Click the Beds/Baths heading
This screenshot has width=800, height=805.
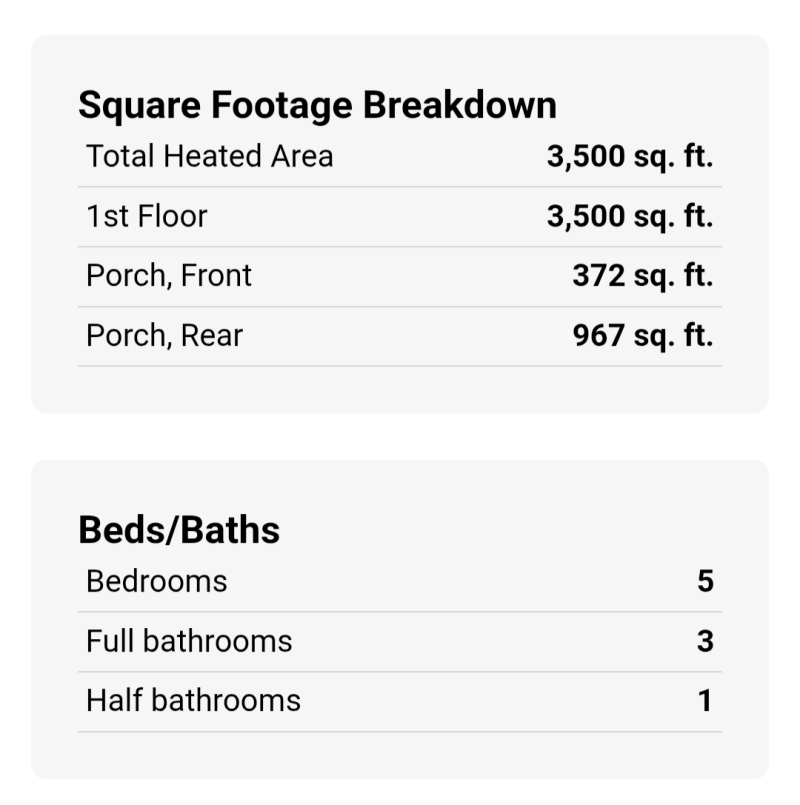pos(179,530)
